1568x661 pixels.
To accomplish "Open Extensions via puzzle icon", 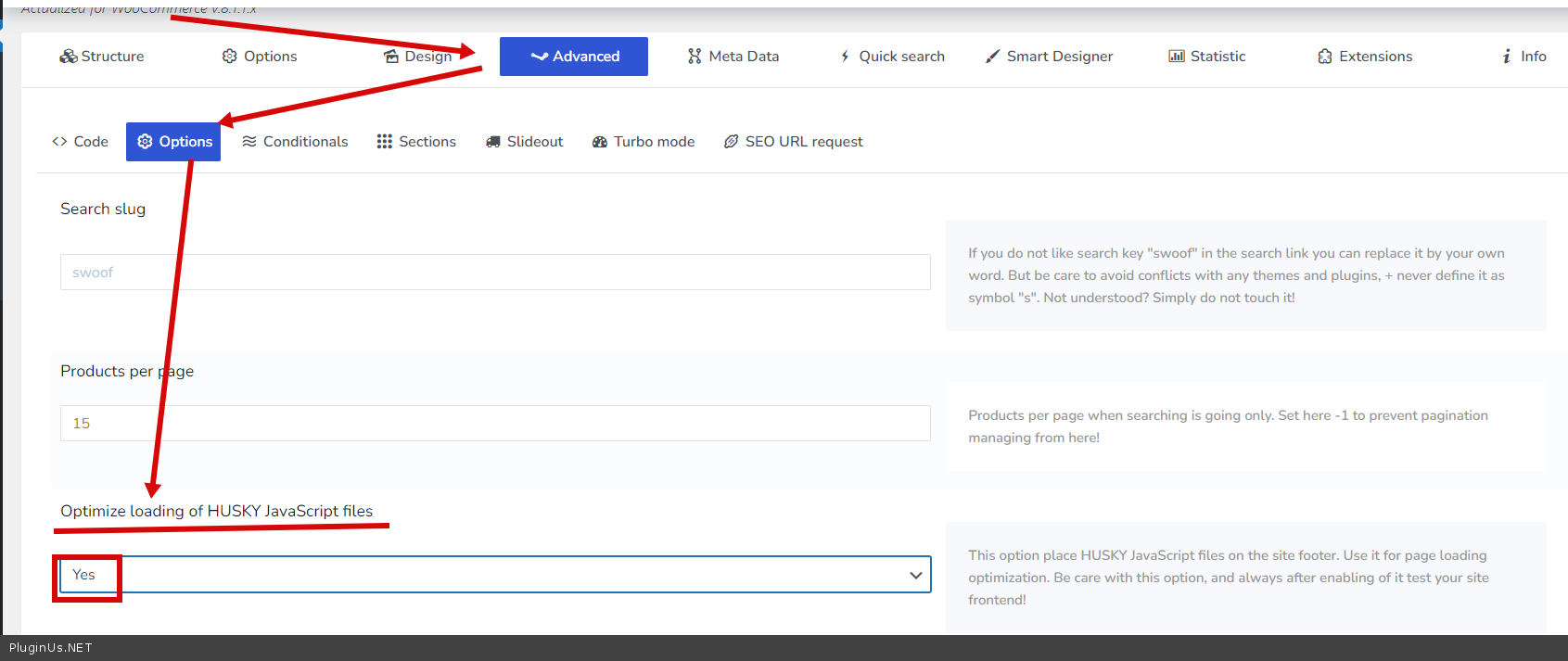I will pyautogui.click(x=1325, y=57).
